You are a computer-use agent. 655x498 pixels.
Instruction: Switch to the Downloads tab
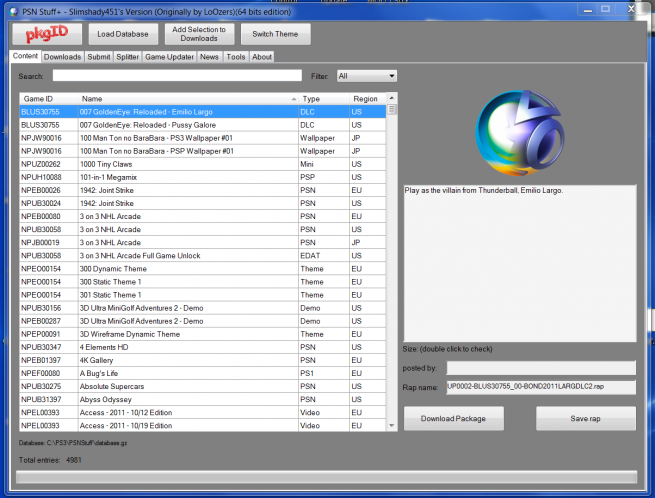62,57
